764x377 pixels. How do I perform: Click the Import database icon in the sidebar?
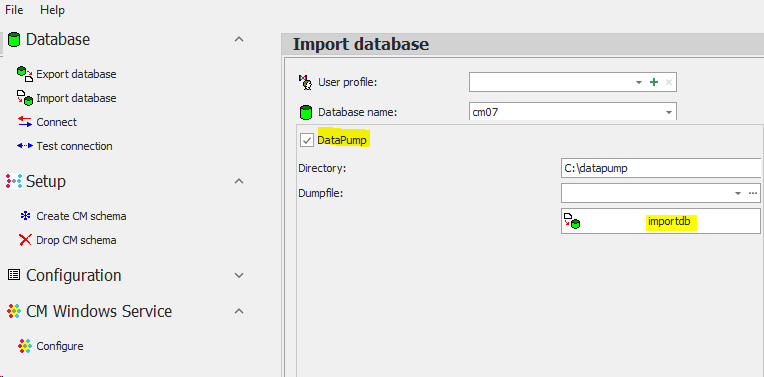[25, 98]
